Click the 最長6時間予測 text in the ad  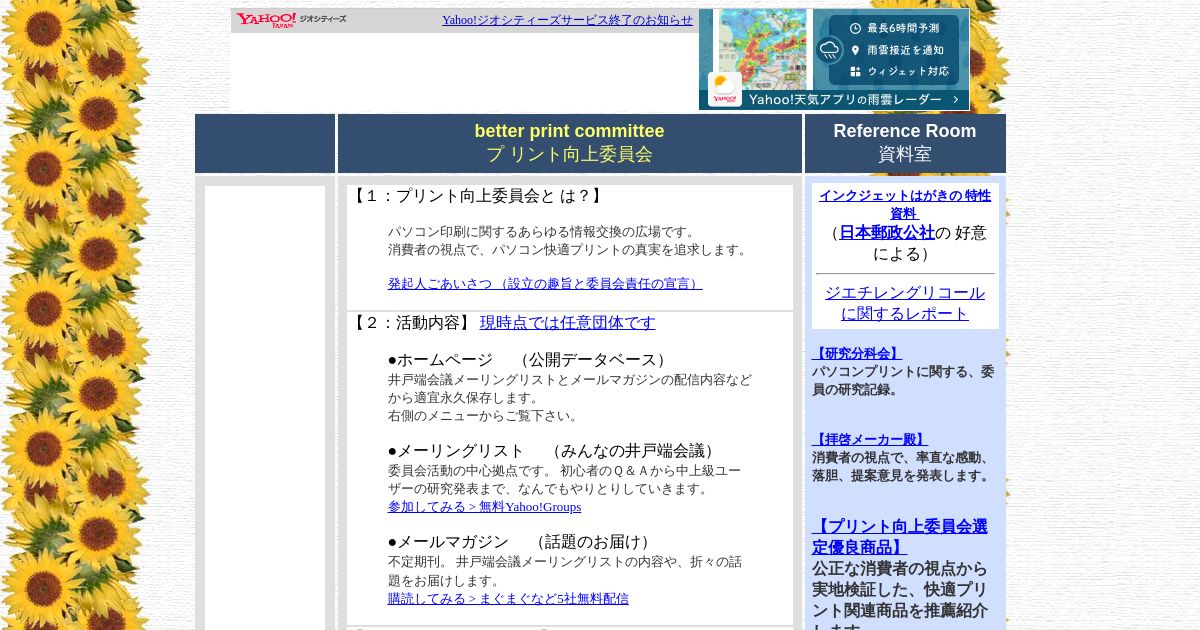903,28
